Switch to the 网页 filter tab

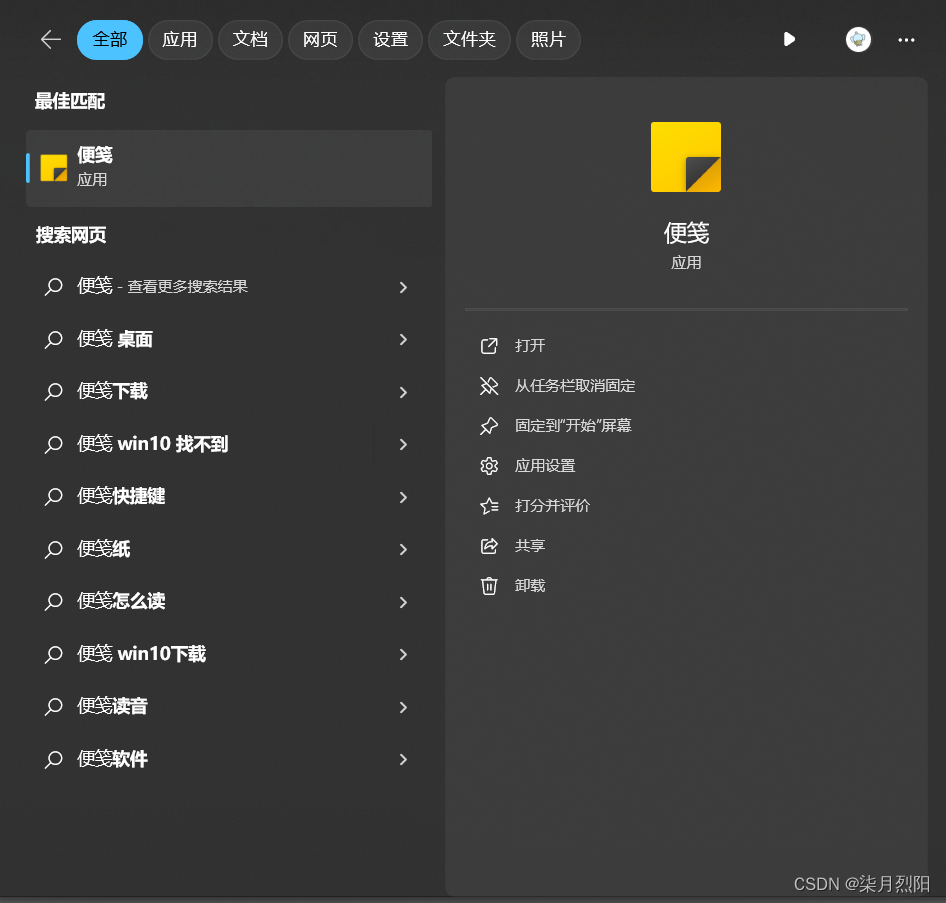(320, 40)
